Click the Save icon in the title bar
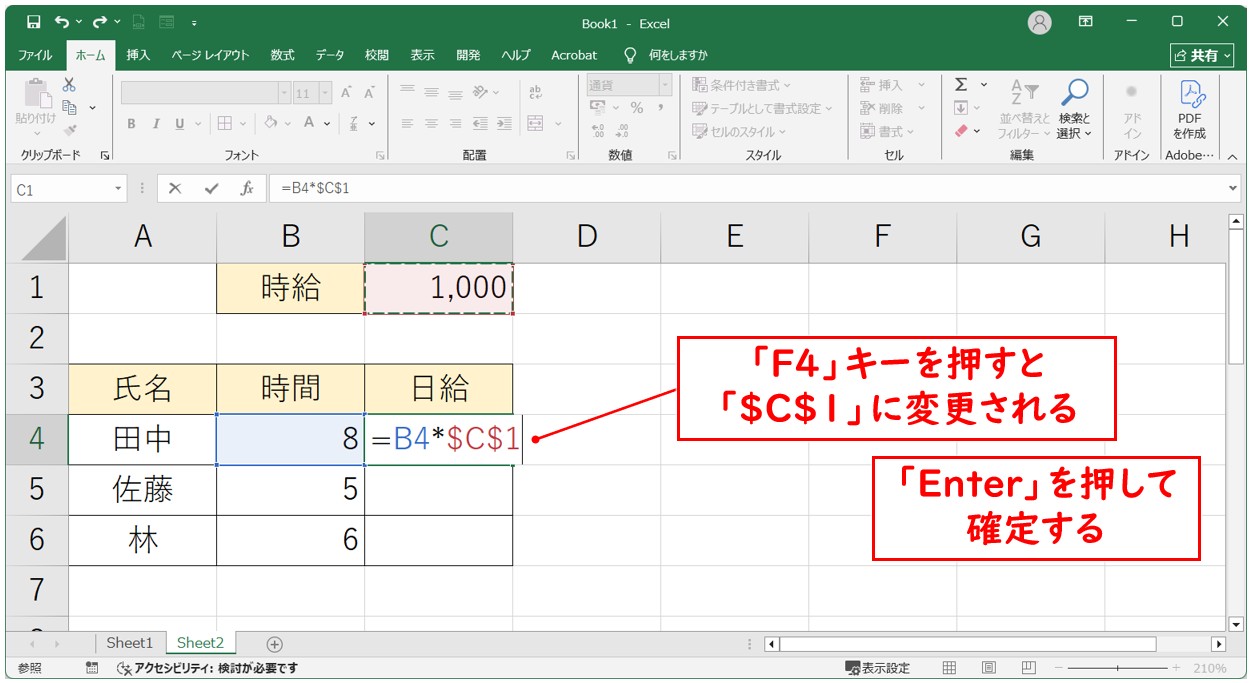The width and height of the screenshot is (1251, 683). tap(33, 21)
